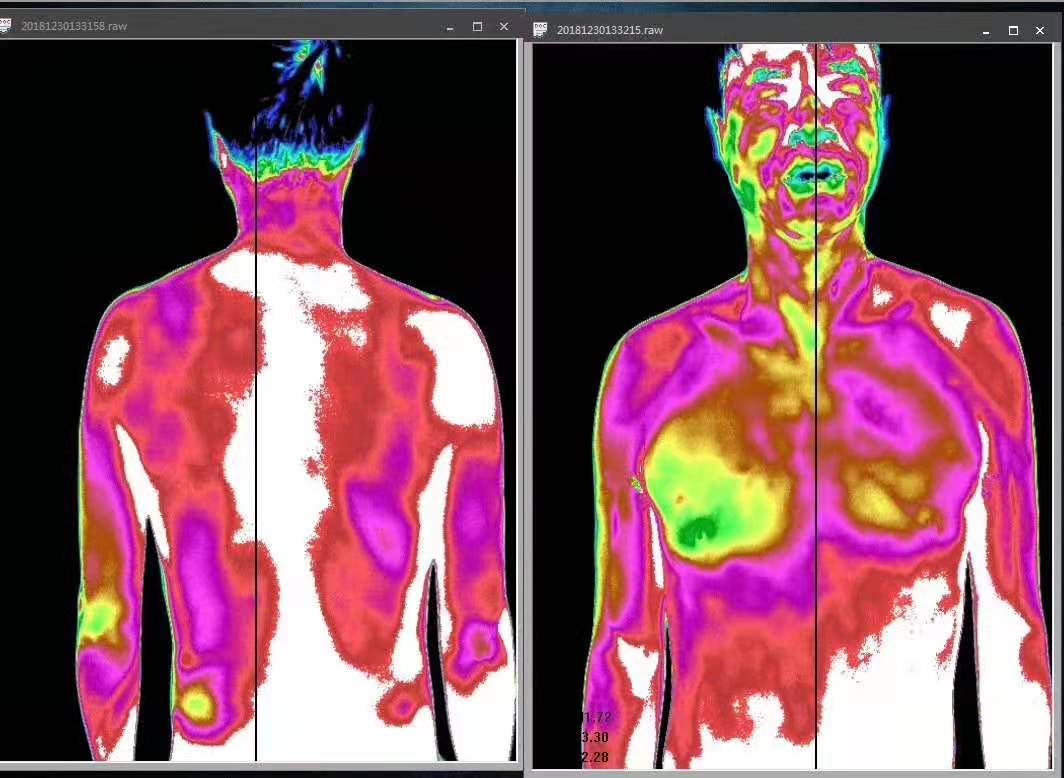Select the 2.28 temperature readout

(x=595, y=757)
